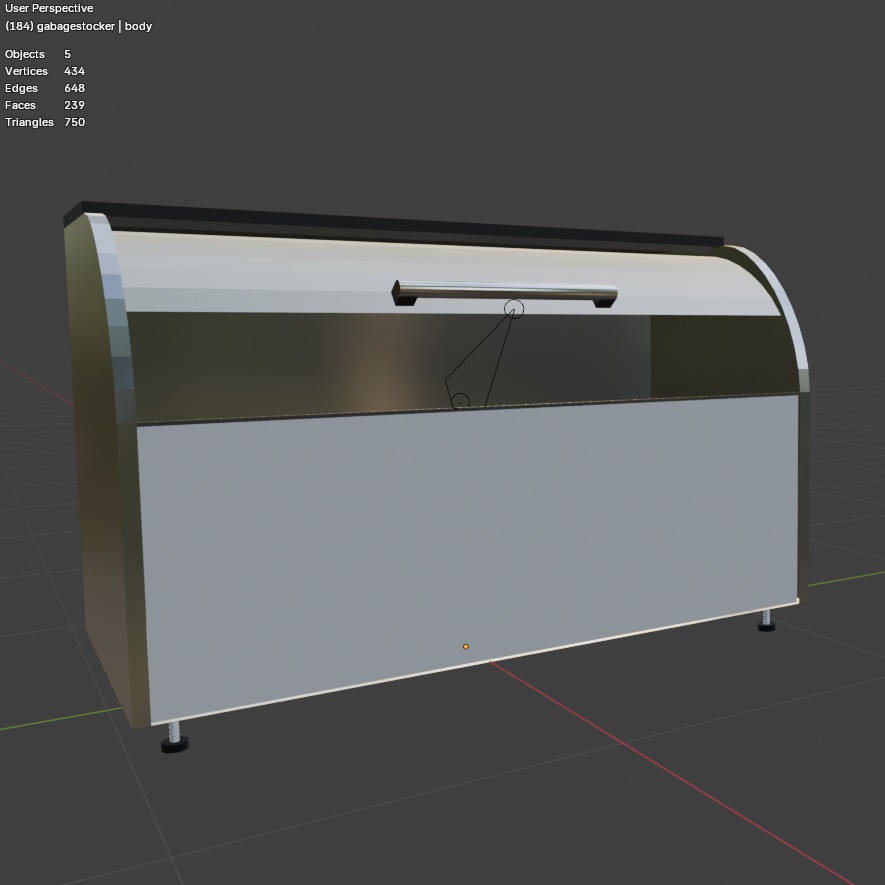Screen dimensions: 885x885
Task: Click the Vertices count "434"
Action: (x=75, y=71)
